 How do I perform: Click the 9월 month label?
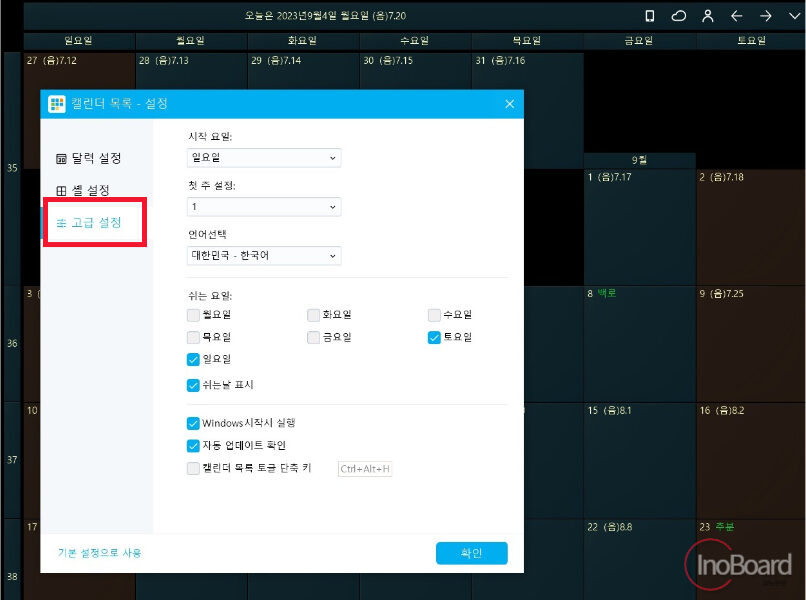tap(639, 160)
